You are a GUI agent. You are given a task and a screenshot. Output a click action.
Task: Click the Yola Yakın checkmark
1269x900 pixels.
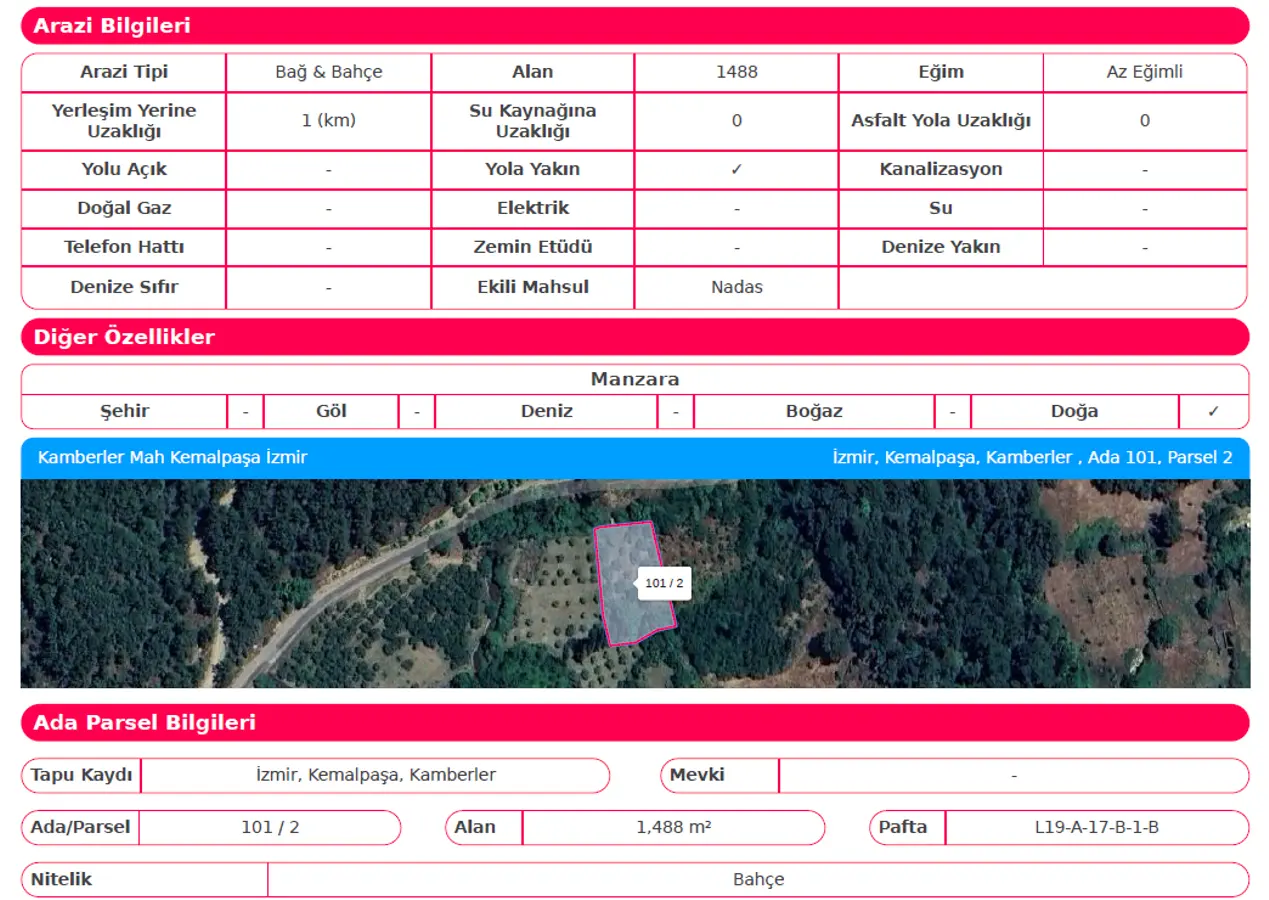pyautogui.click(x=736, y=170)
